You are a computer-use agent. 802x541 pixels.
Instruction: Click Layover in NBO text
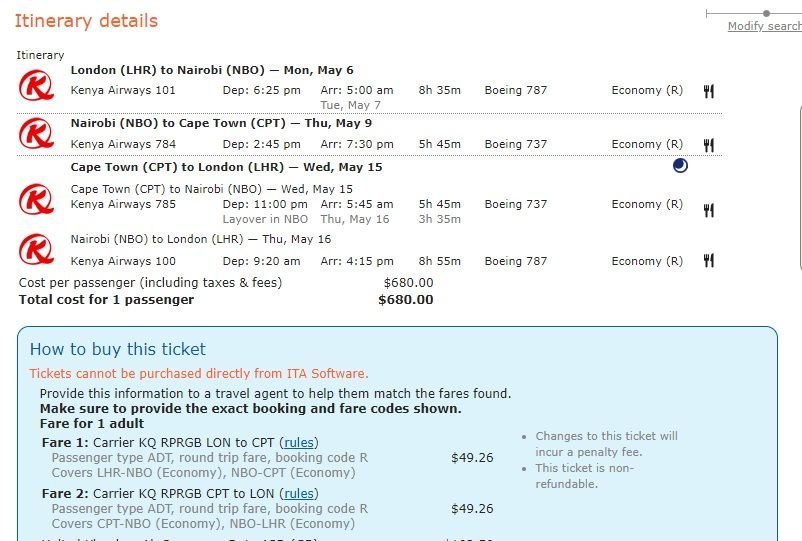point(265,219)
